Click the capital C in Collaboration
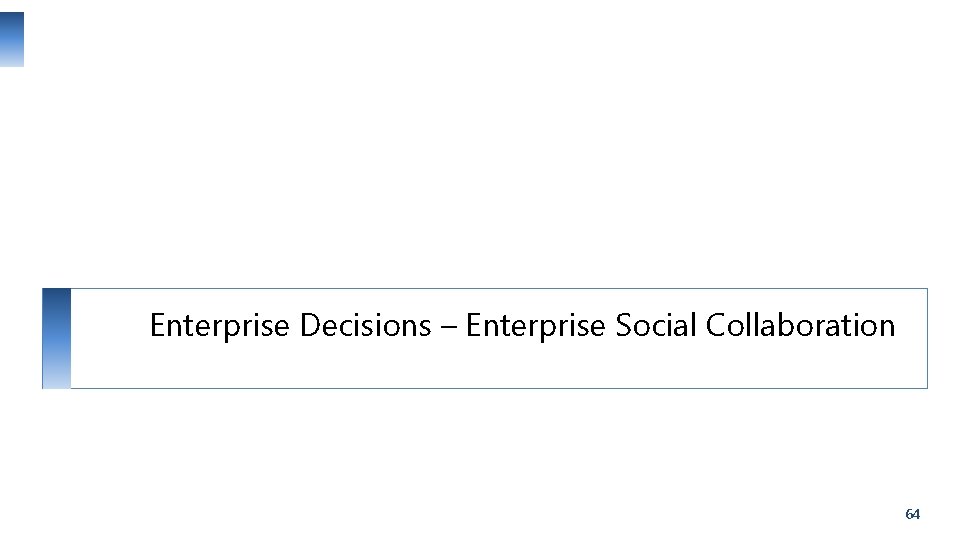The image size is (960, 540). pos(716,325)
